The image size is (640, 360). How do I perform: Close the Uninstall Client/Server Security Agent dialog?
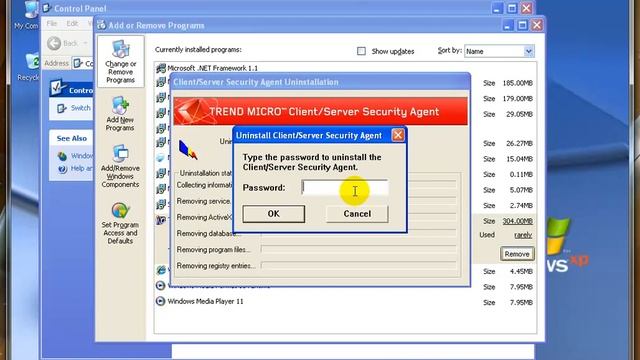[x=398, y=135]
